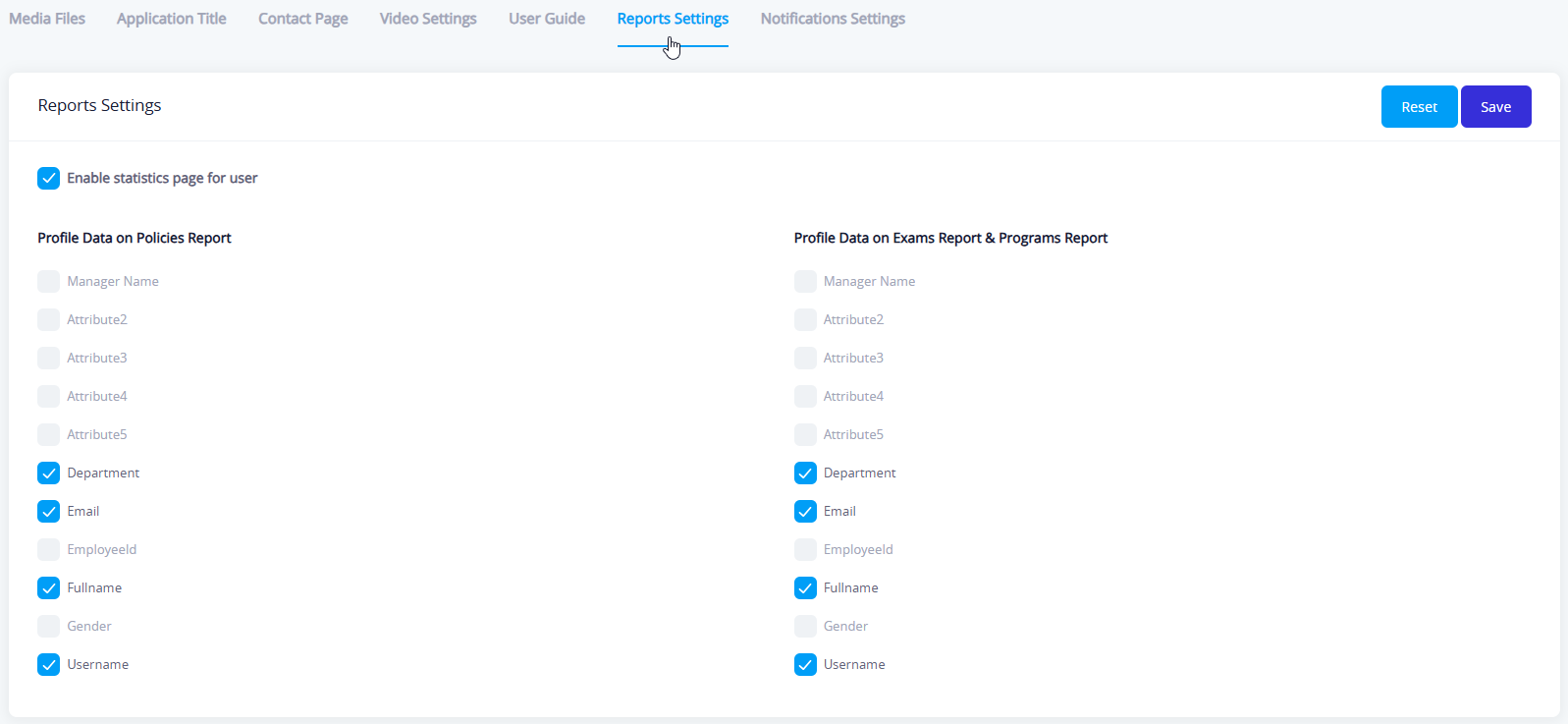
Task: Uncheck Department in Exams & Programs Report
Action: coord(805,473)
